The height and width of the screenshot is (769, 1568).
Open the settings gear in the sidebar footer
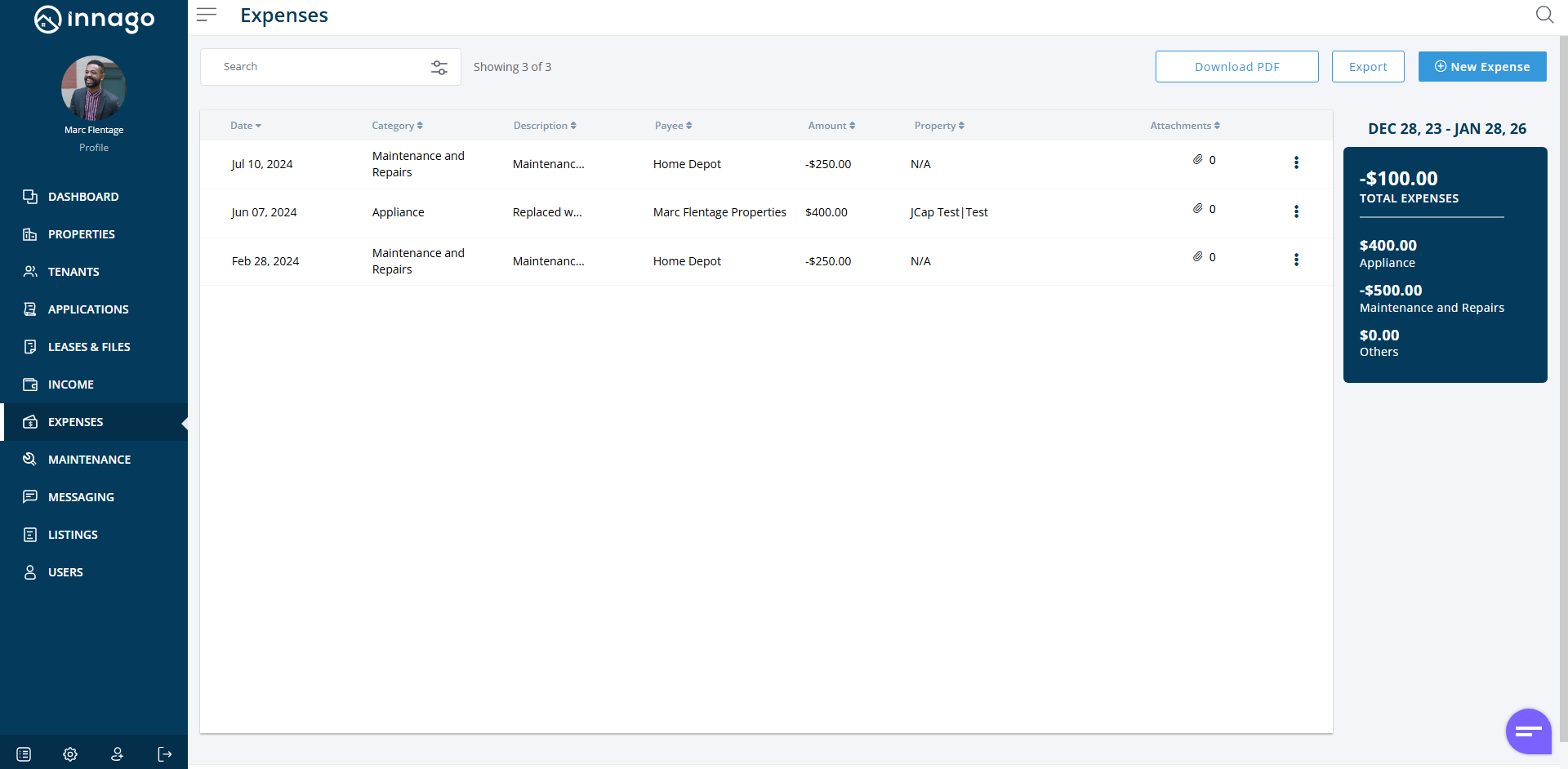[x=70, y=754]
